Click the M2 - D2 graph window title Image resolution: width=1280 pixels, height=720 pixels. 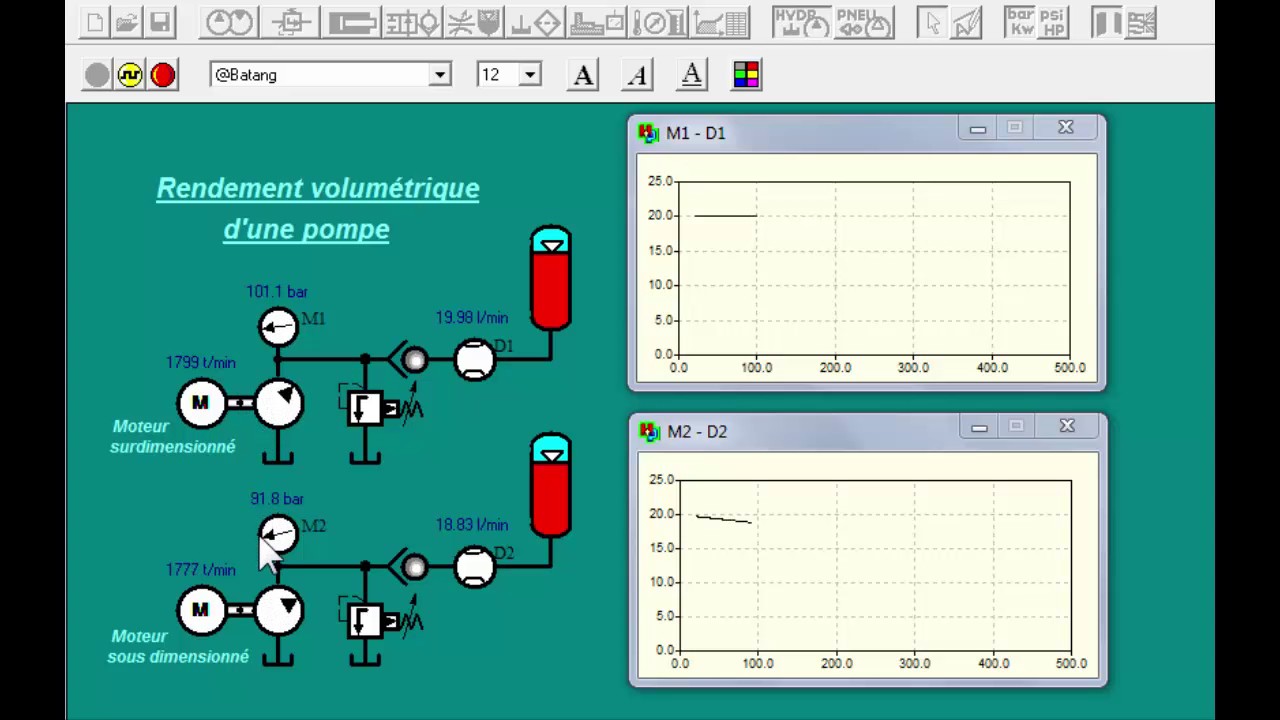coord(697,432)
